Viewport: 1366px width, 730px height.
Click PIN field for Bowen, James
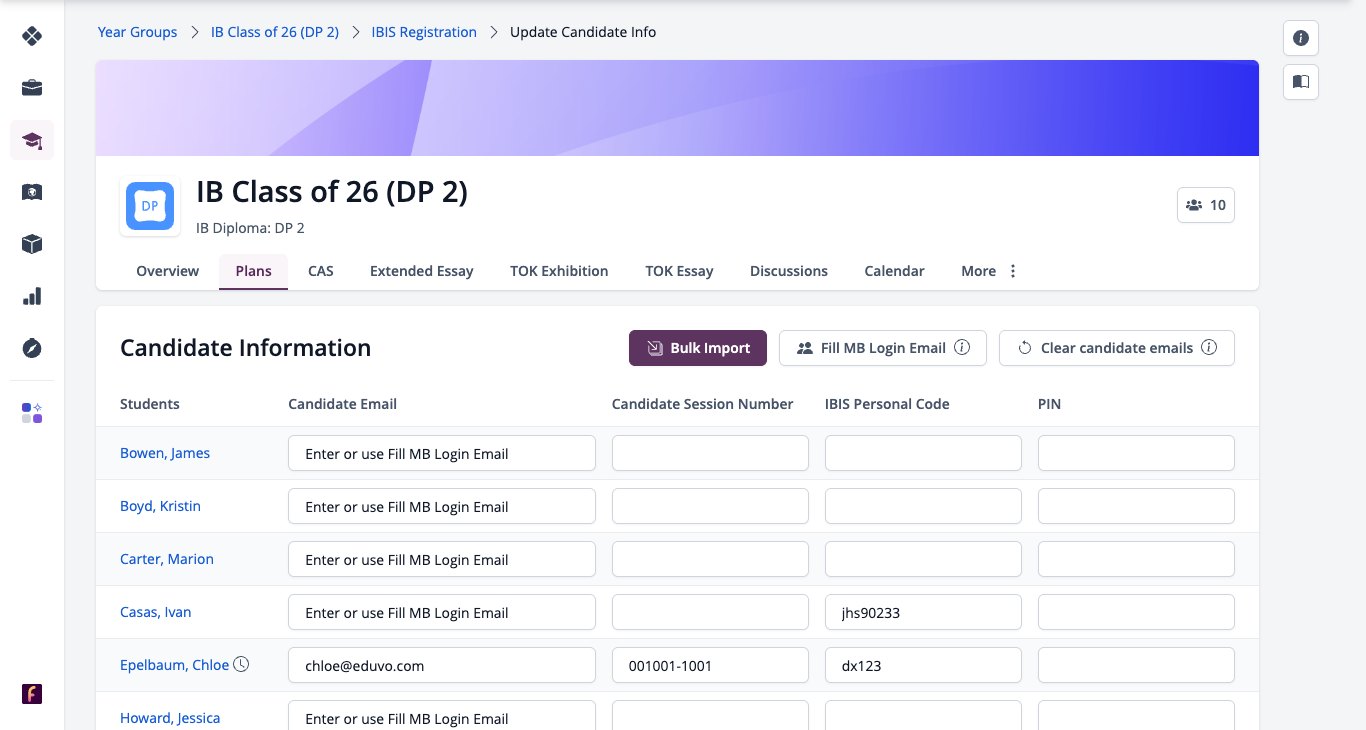coord(1136,453)
